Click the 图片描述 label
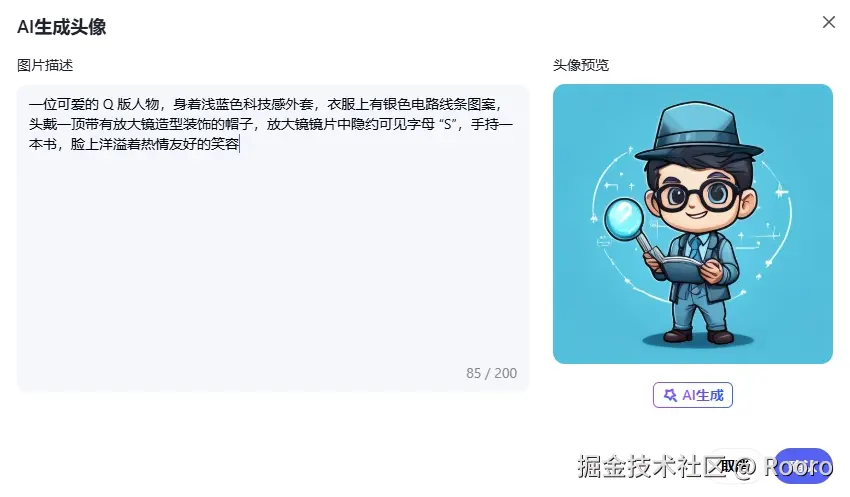The height and width of the screenshot is (497, 850). [45, 65]
